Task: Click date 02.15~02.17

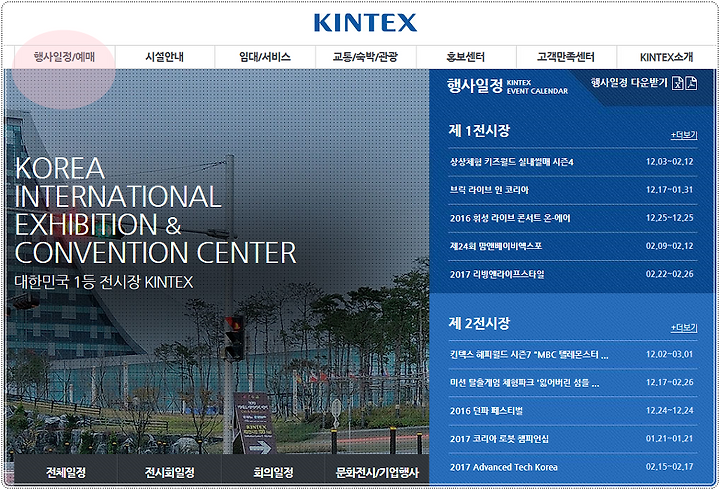Action: (669, 467)
